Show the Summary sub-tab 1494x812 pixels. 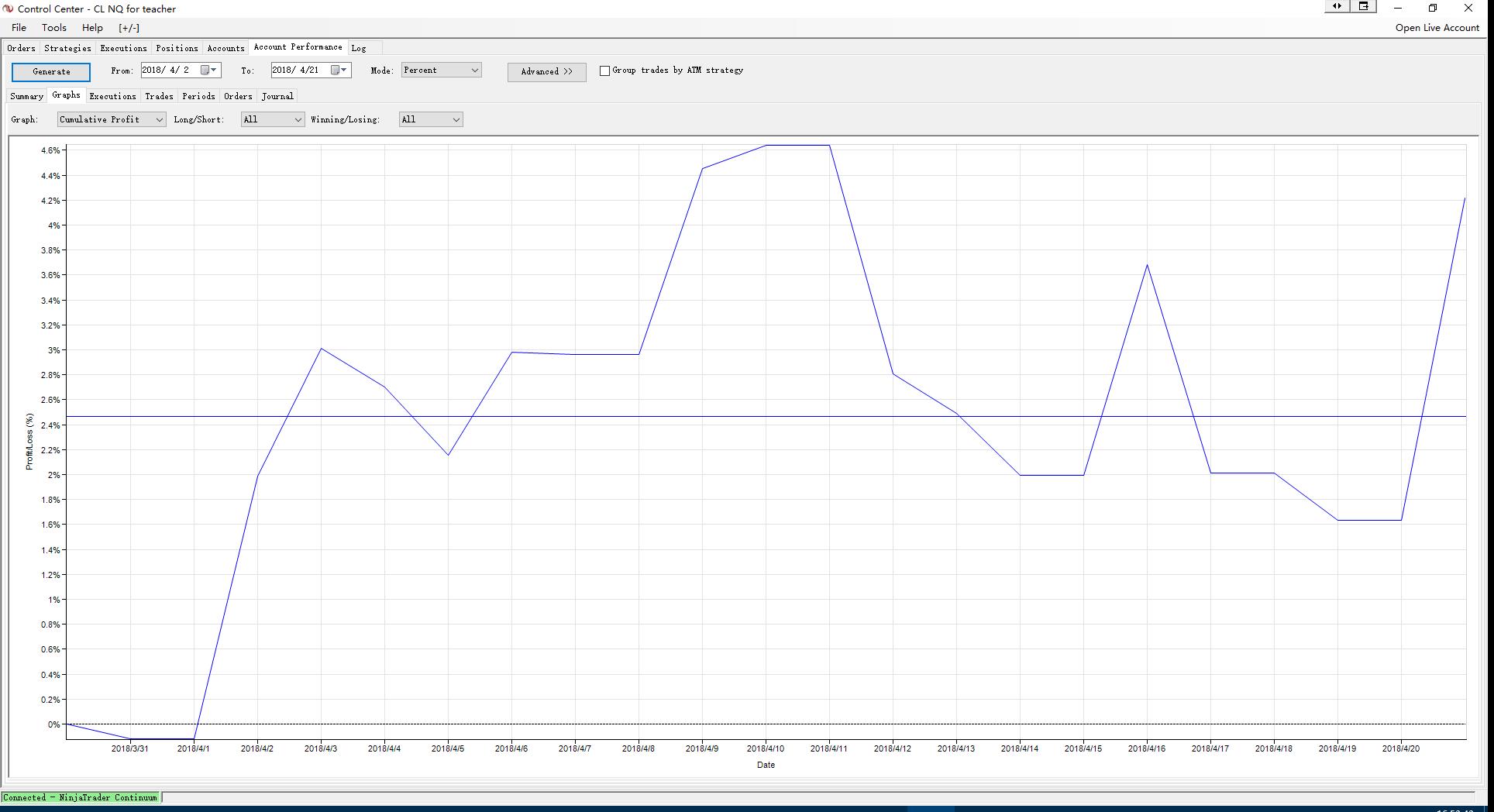(x=26, y=96)
